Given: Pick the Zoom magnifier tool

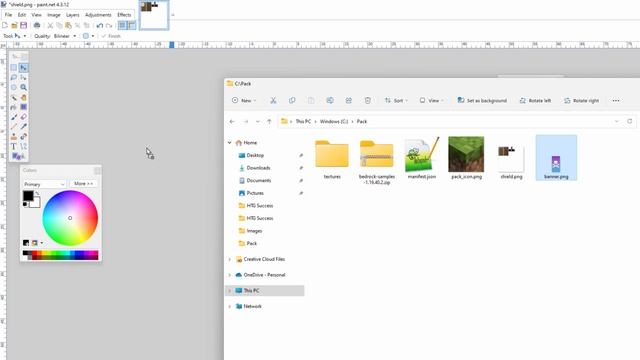Looking at the screenshot, I should click(23, 87).
